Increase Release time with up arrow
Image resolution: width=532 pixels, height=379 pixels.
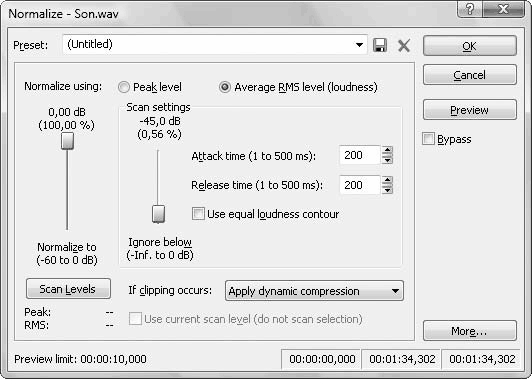click(387, 180)
